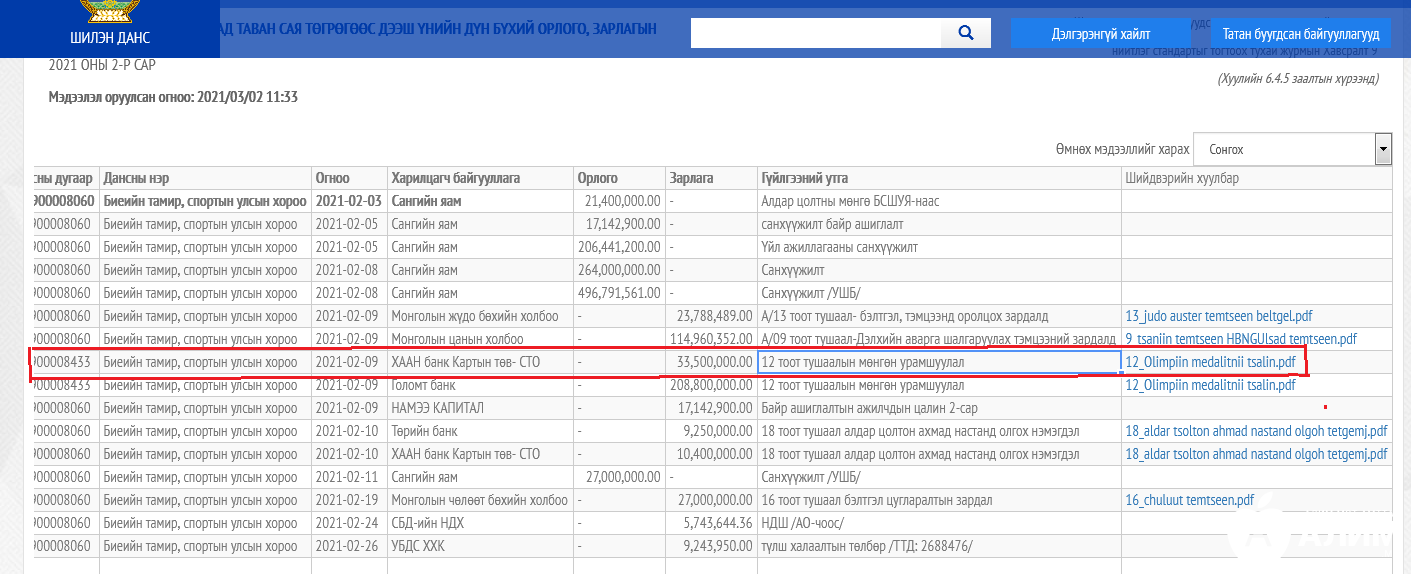Viewport: 1411px width, 574px height.
Task: Open 12_Olimpiin medalitnii tsalin.pdf in Голомт банк row
Action: click(x=1210, y=385)
